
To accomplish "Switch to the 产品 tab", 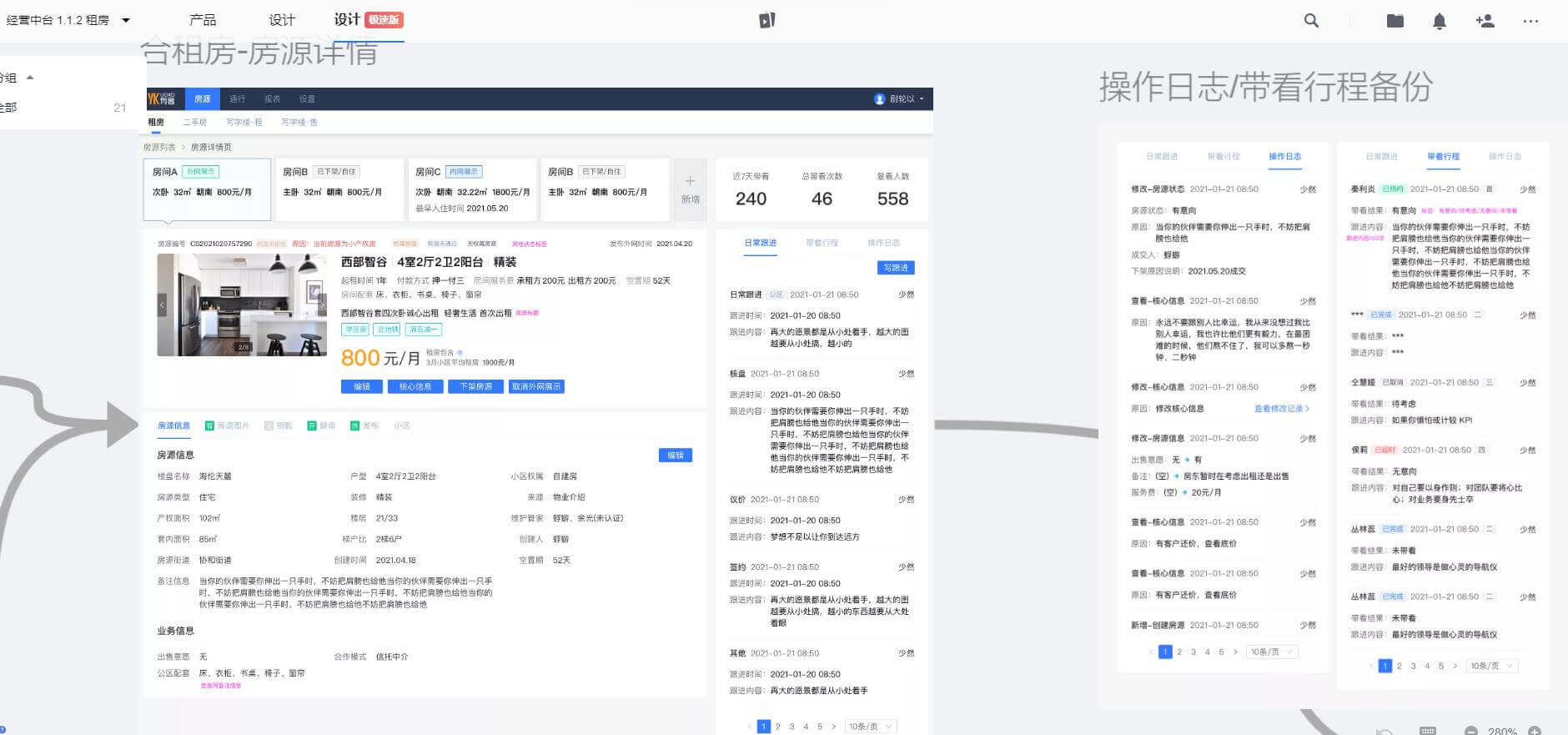I will pyautogui.click(x=203, y=20).
